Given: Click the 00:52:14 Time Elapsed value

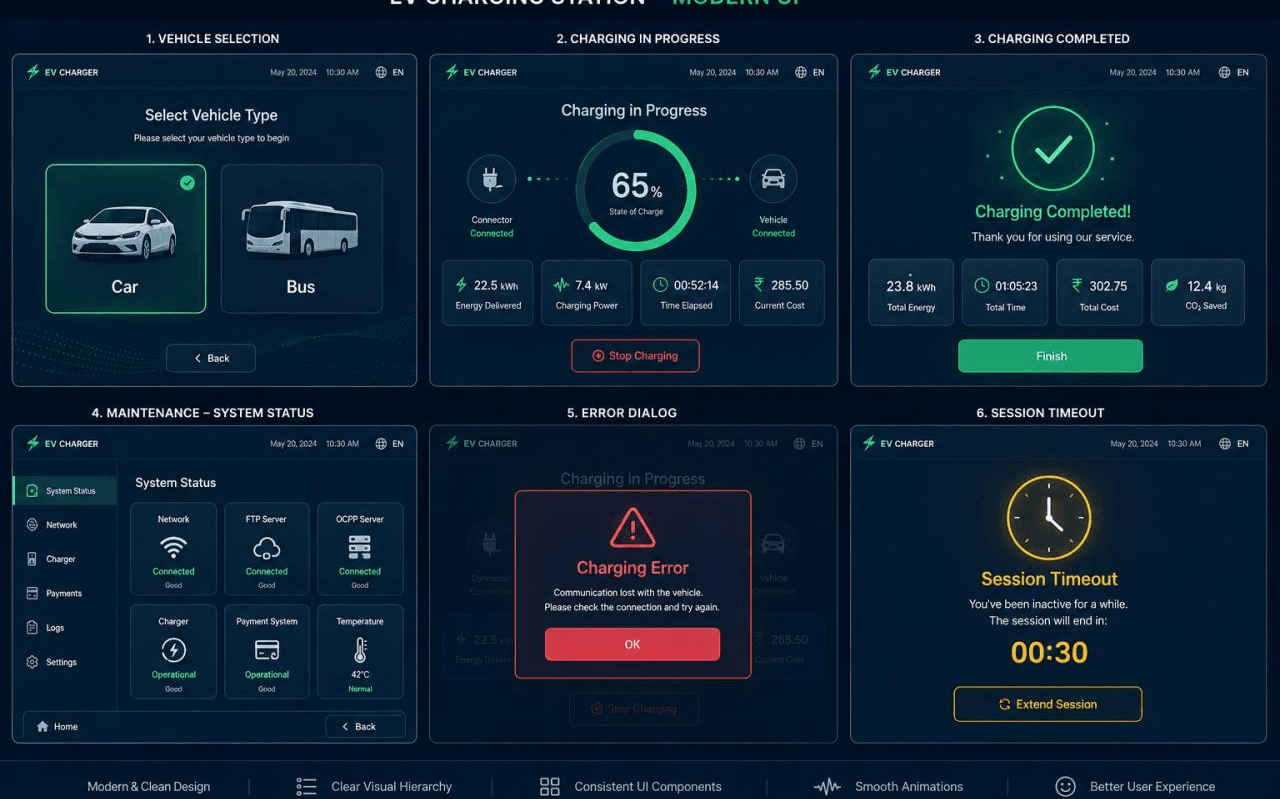Looking at the screenshot, I should pos(696,285).
